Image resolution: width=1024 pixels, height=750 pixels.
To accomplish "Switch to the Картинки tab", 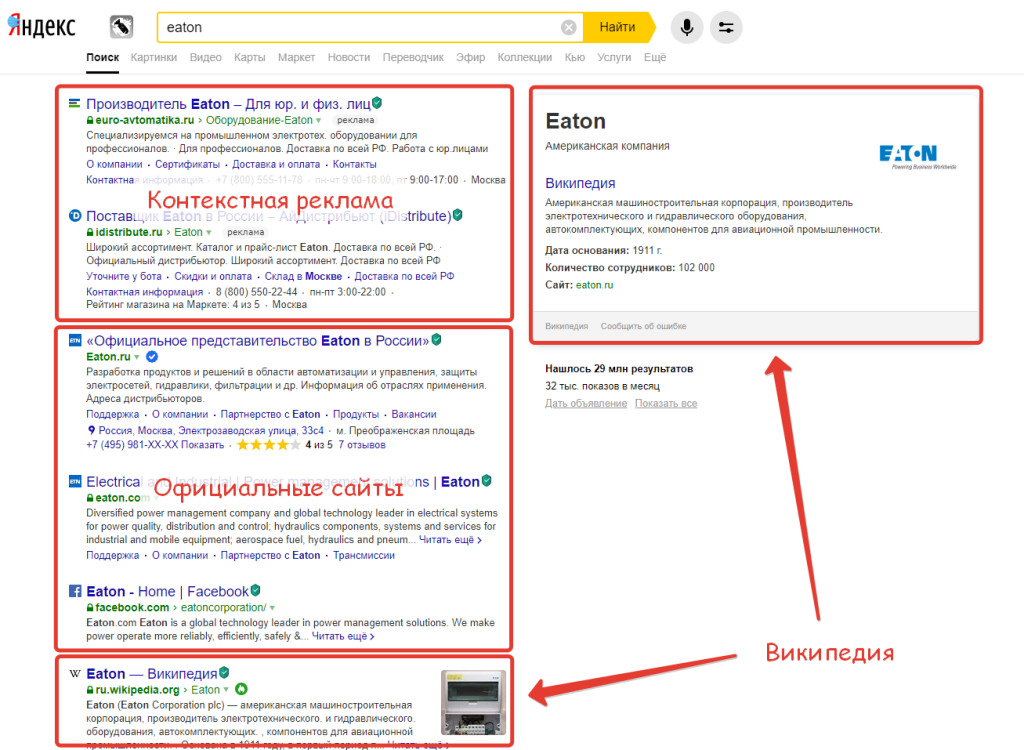I will [153, 57].
